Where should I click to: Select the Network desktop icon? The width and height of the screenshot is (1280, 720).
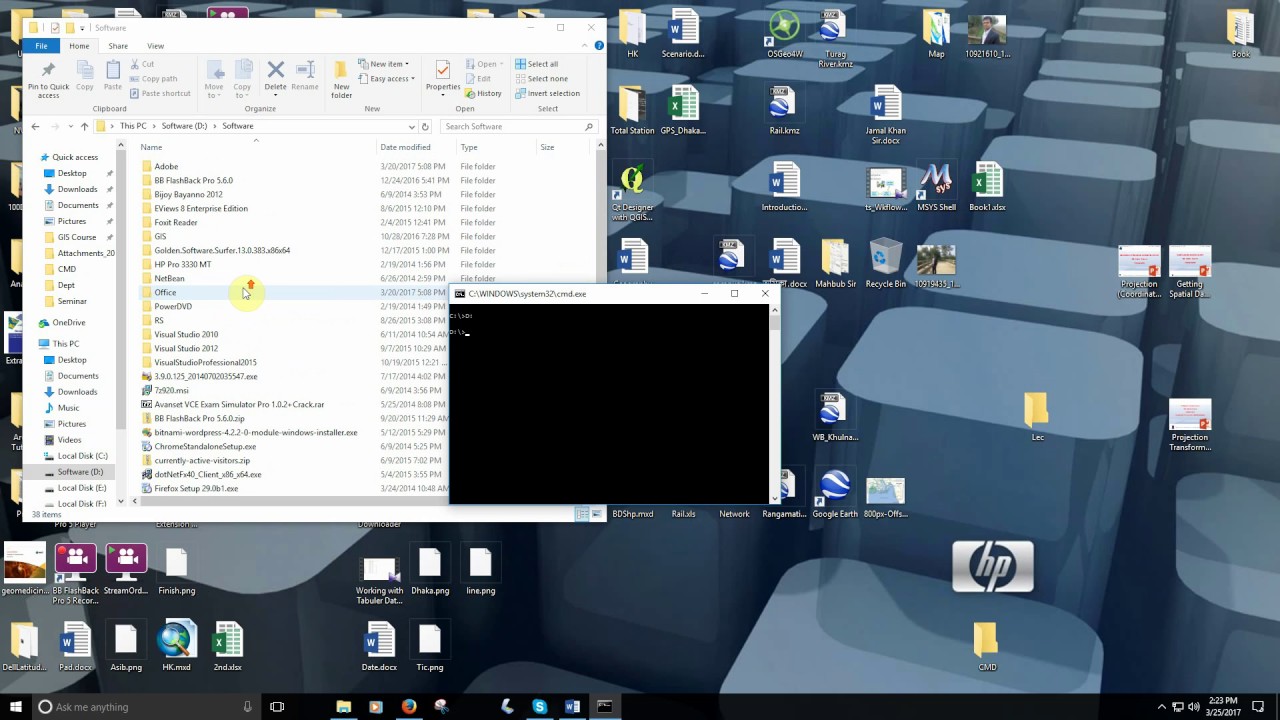734,513
